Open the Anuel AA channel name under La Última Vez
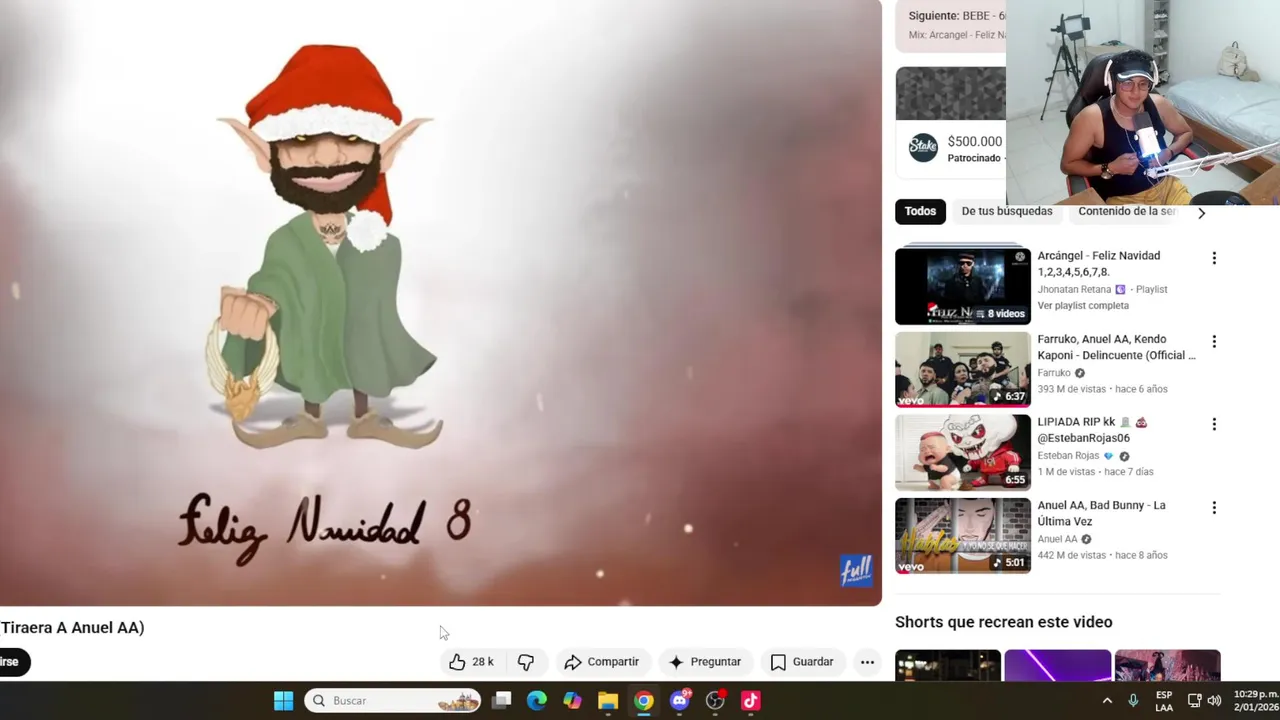 (x=1057, y=539)
